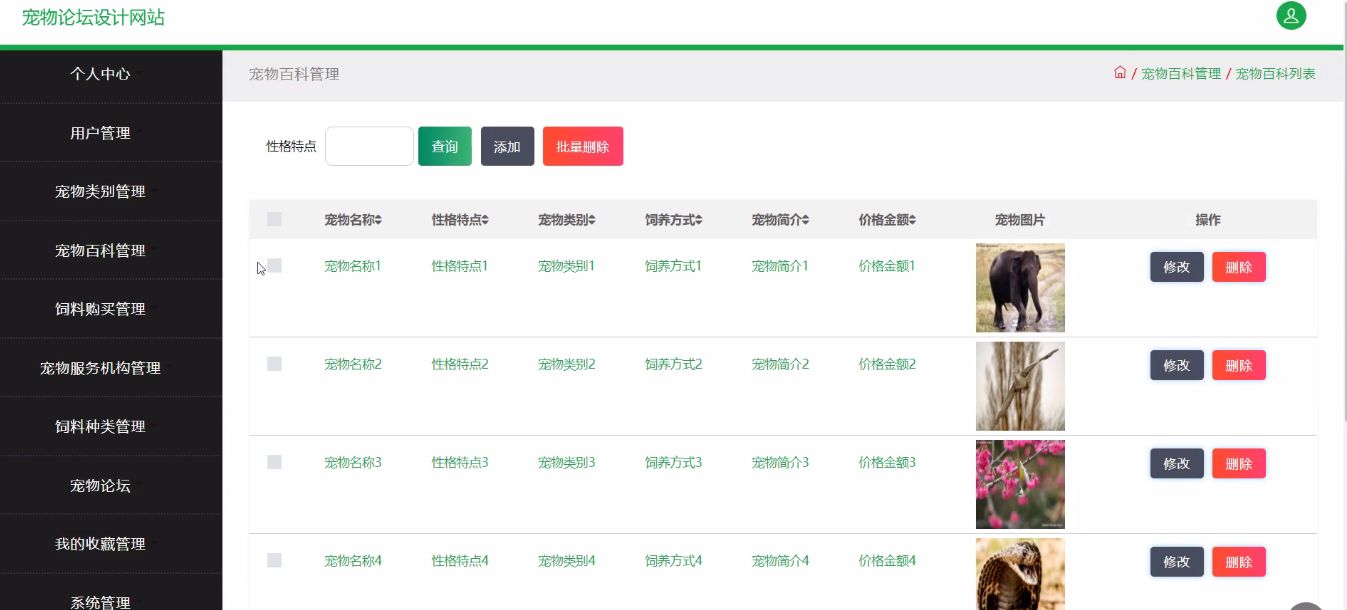Expand the 宠物服务机构管理 sidebar menu

click(100, 368)
